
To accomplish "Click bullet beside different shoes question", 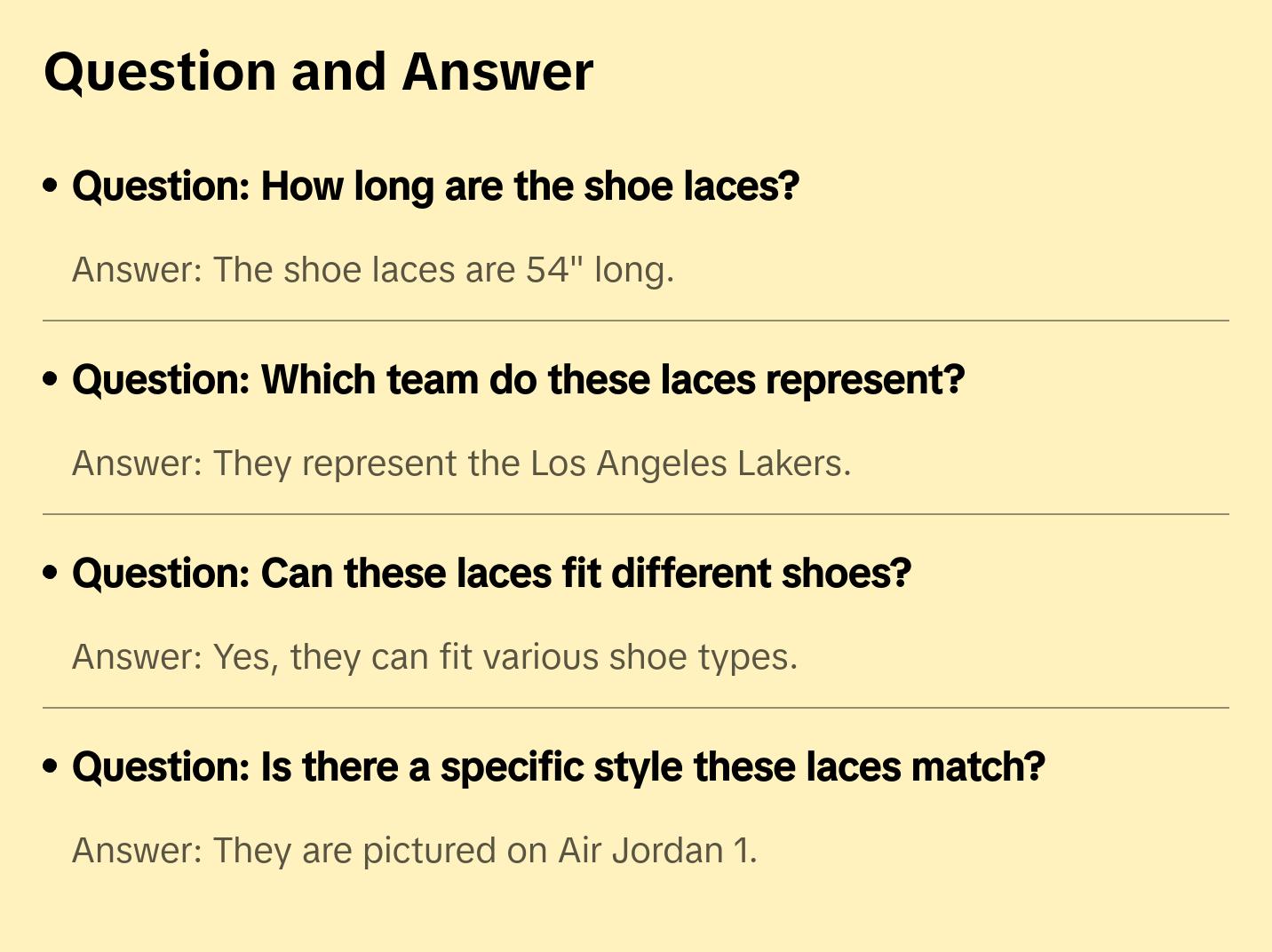I will click(51, 574).
